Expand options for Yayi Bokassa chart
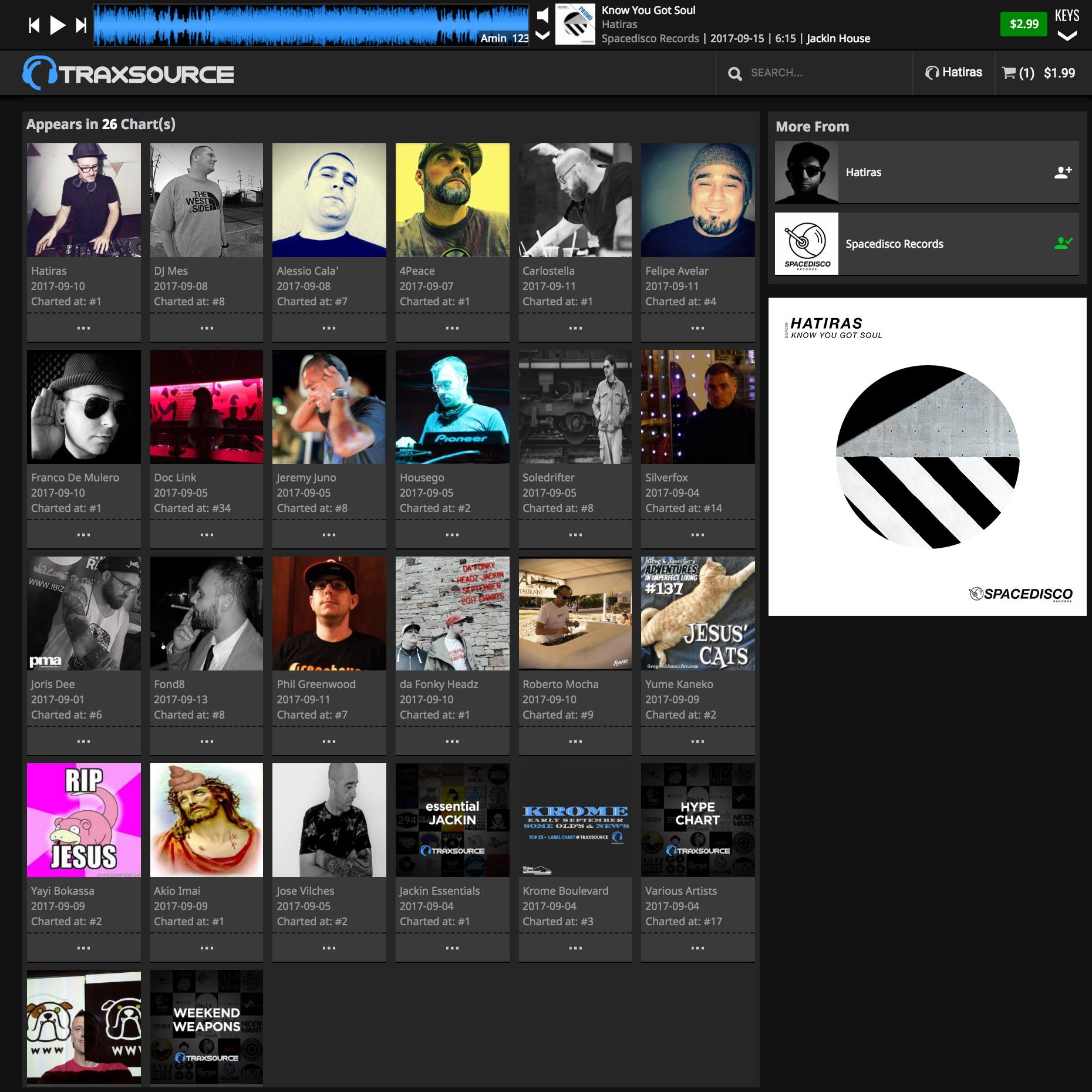This screenshot has height=1092, width=1092. tap(84, 948)
